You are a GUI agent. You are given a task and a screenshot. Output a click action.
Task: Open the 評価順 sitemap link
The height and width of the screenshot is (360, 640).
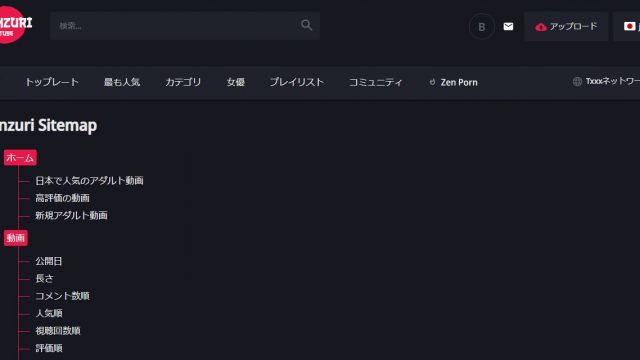tap(49, 348)
